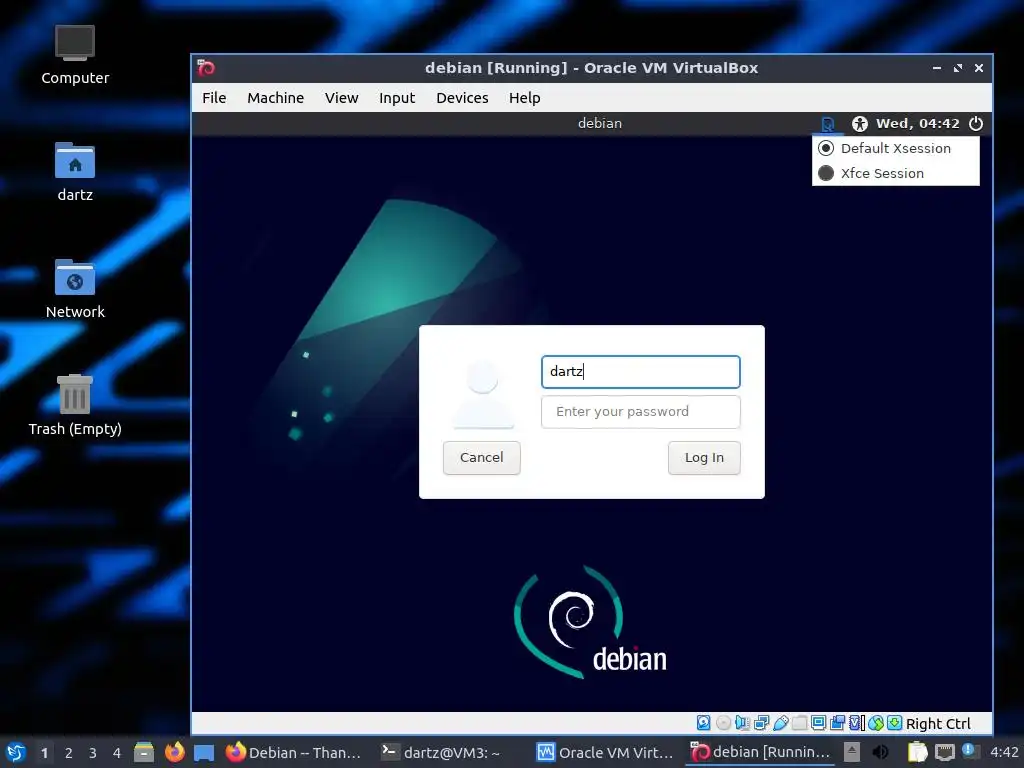This screenshot has width=1024, height=768.
Task: Click the Enter your password field
Action: click(x=641, y=412)
